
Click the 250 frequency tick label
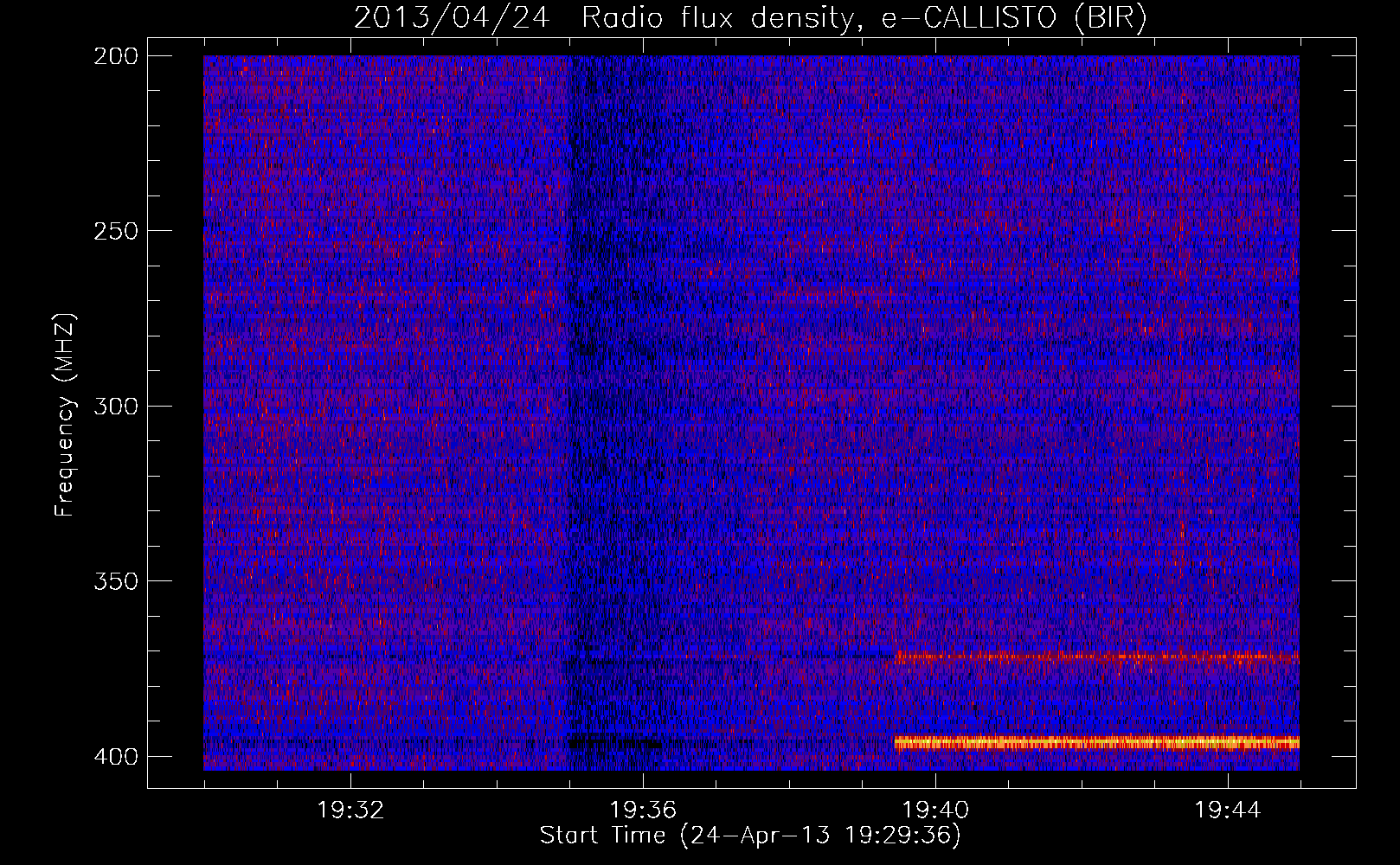(x=115, y=231)
